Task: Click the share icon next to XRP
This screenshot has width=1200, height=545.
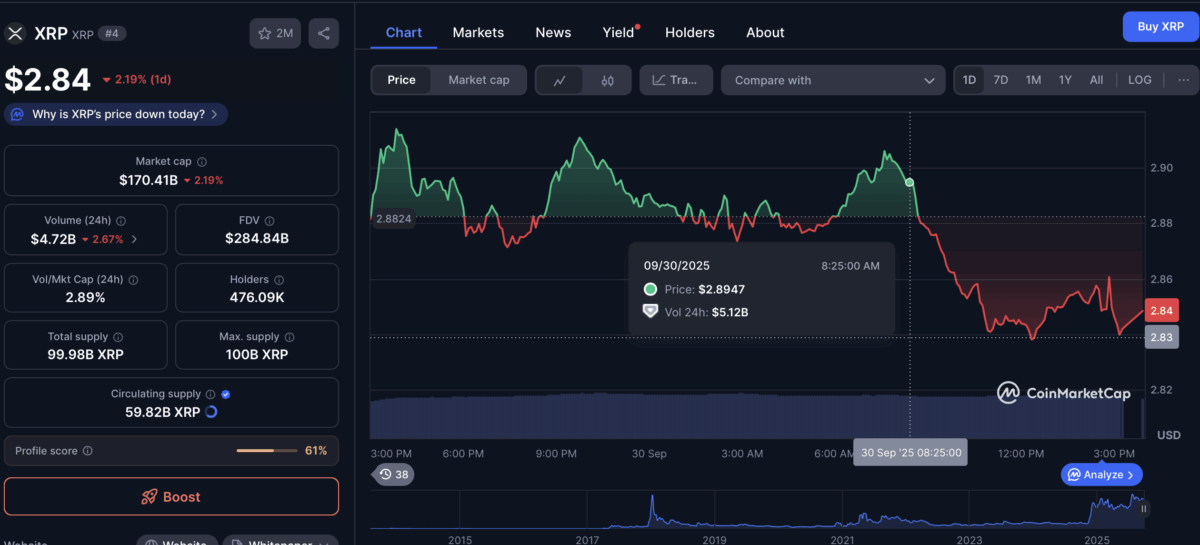Action: 323,33
